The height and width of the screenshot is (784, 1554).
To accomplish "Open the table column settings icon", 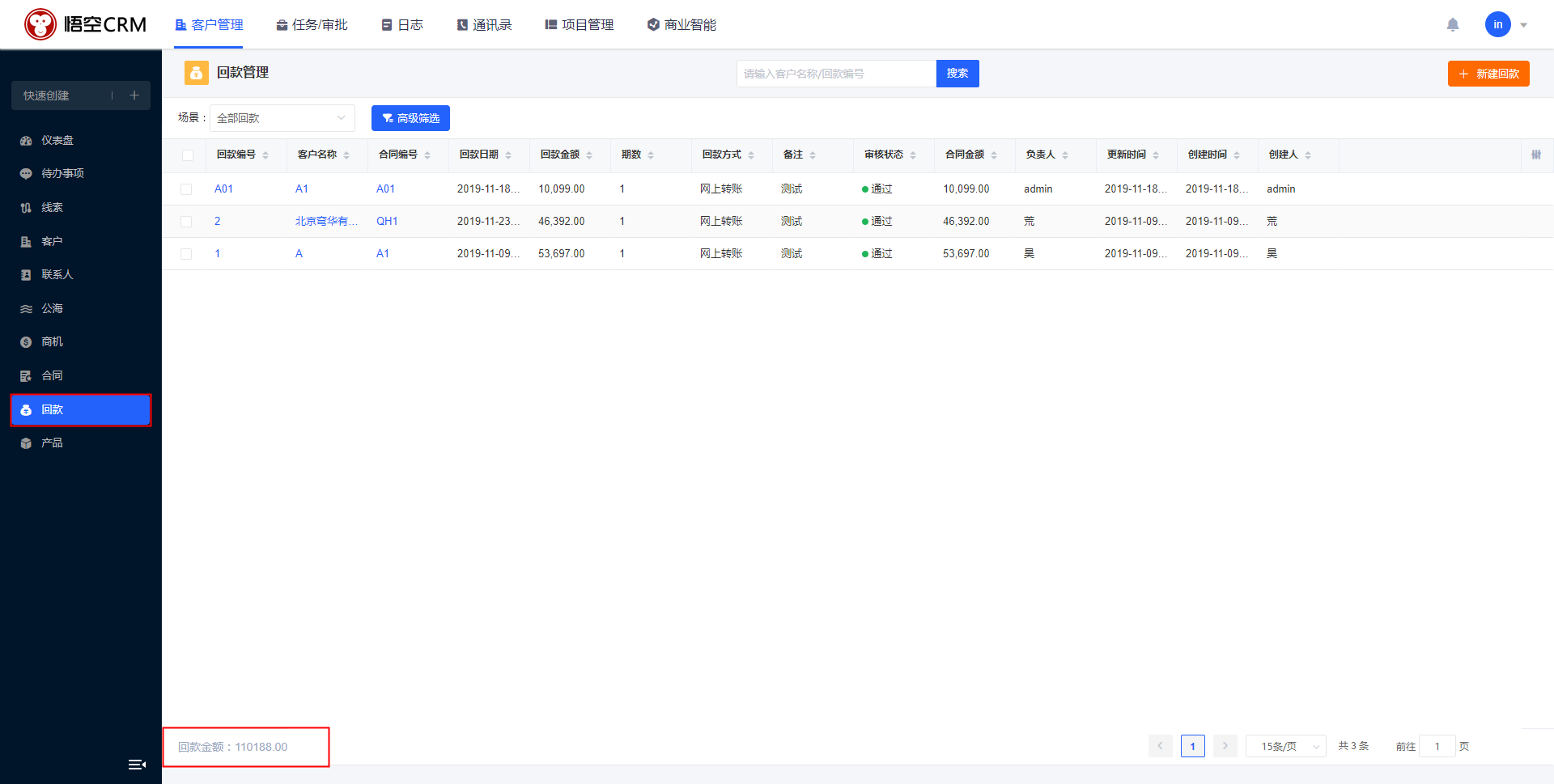I will [x=1535, y=155].
